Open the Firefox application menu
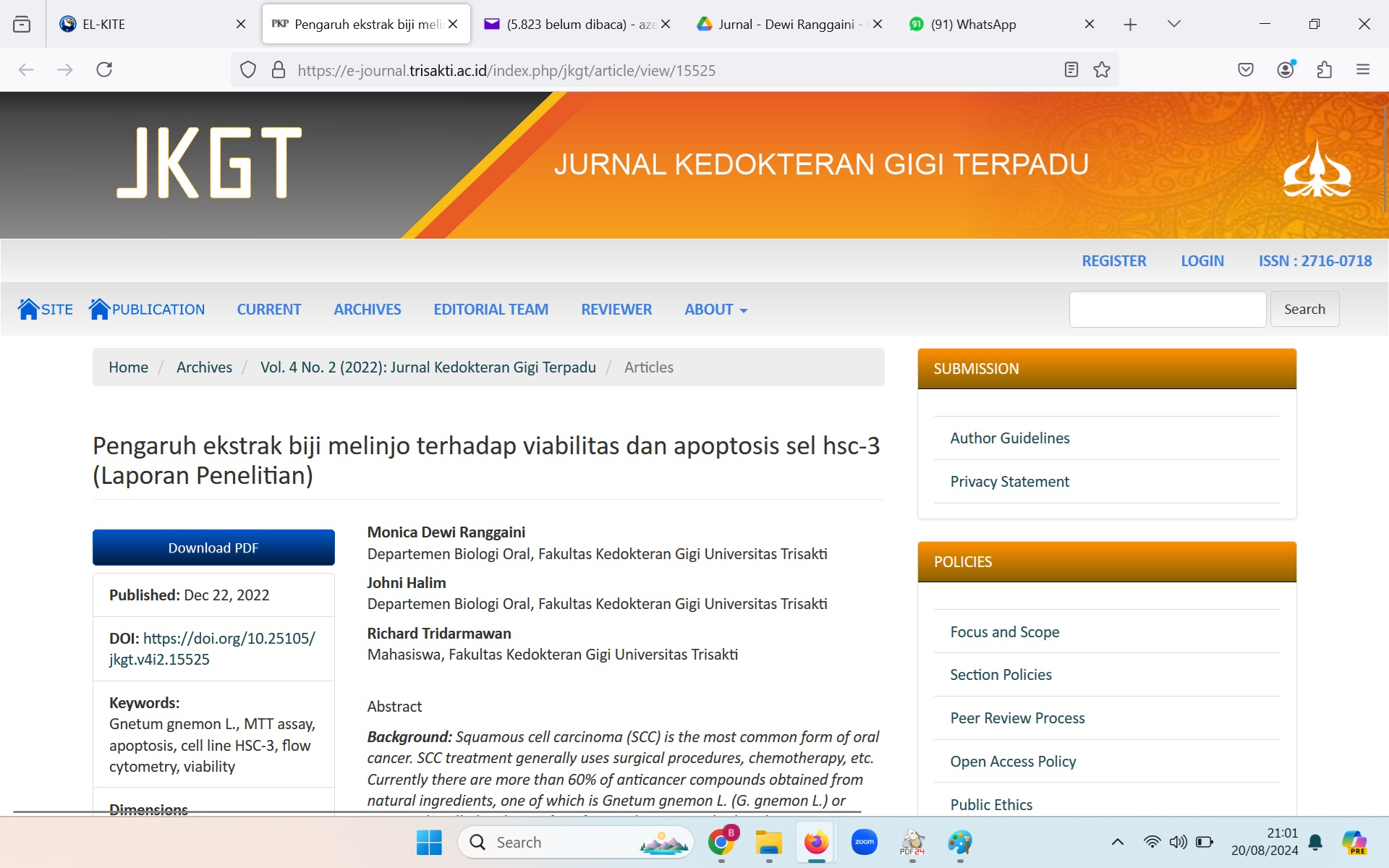The width and height of the screenshot is (1389, 868). (1363, 69)
